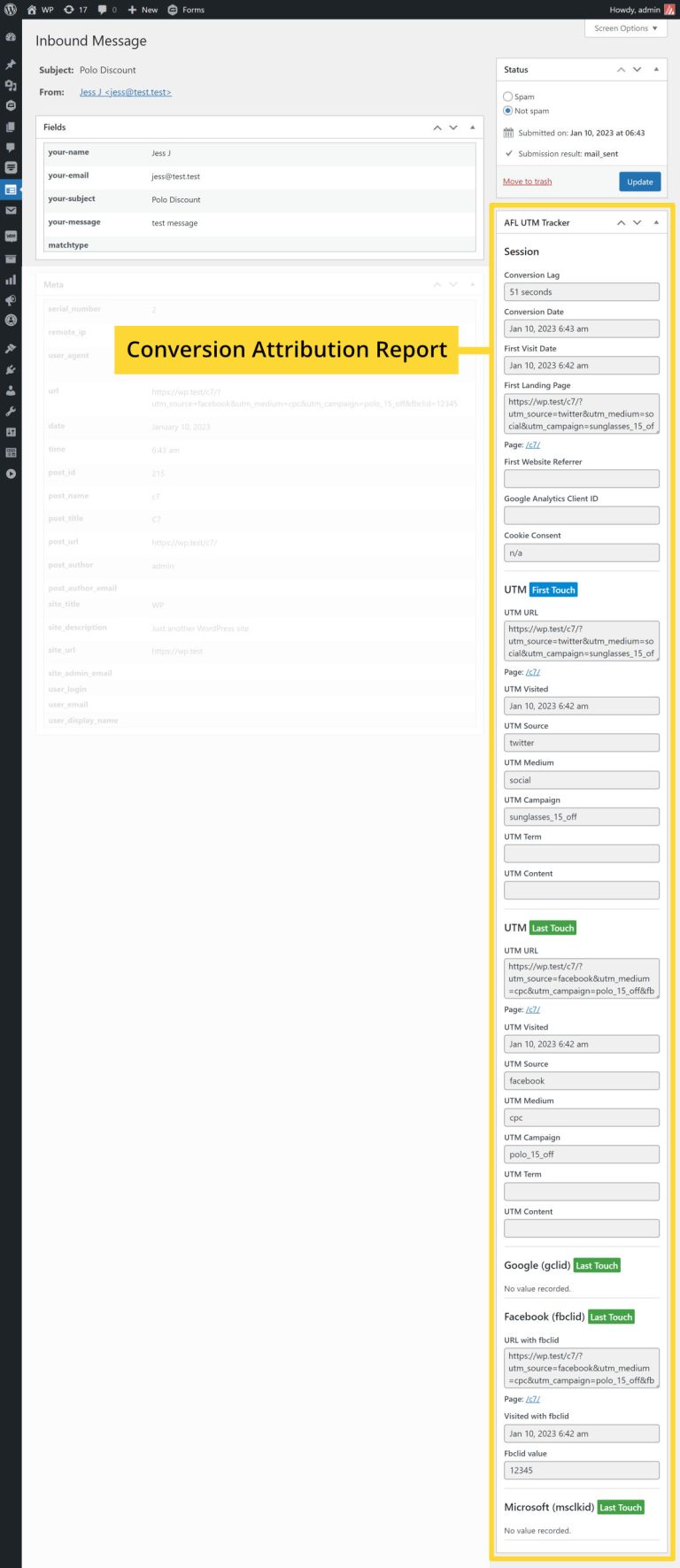This screenshot has height=1568, width=680.
Task: Select the Spam radio option
Action: coord(507,97)
